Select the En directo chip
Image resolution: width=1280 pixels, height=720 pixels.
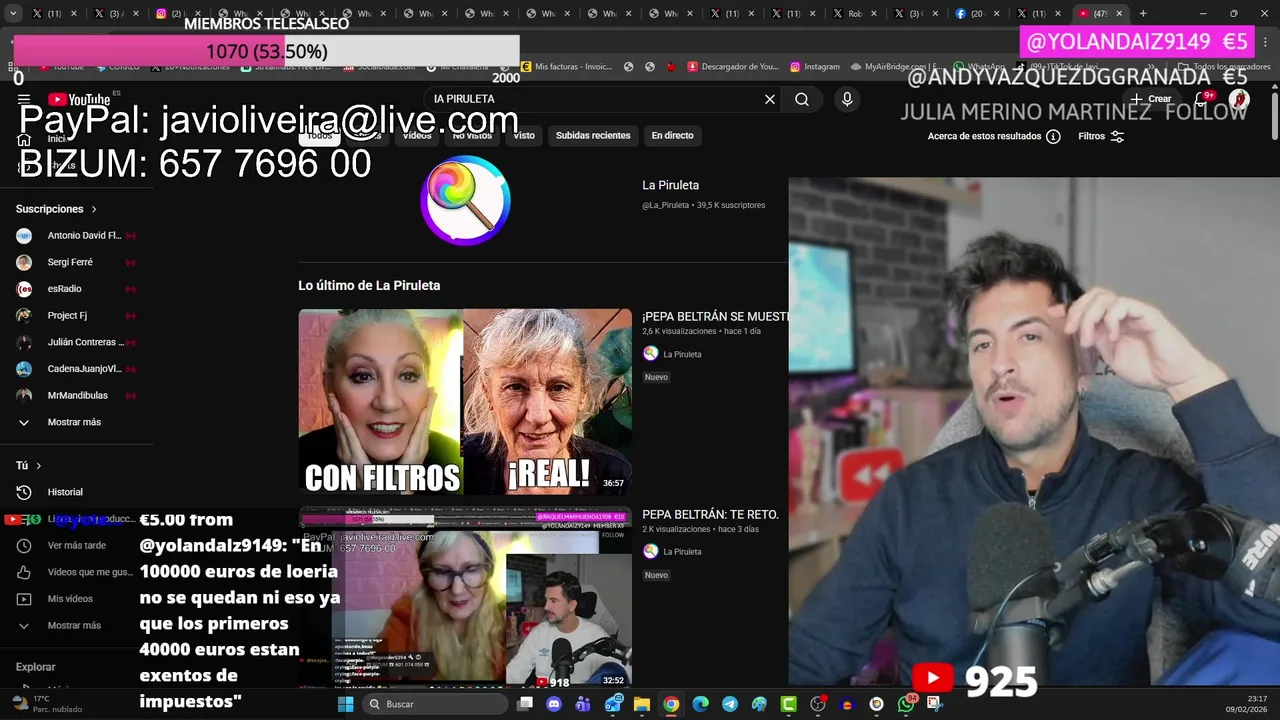(x=672, y=135)
